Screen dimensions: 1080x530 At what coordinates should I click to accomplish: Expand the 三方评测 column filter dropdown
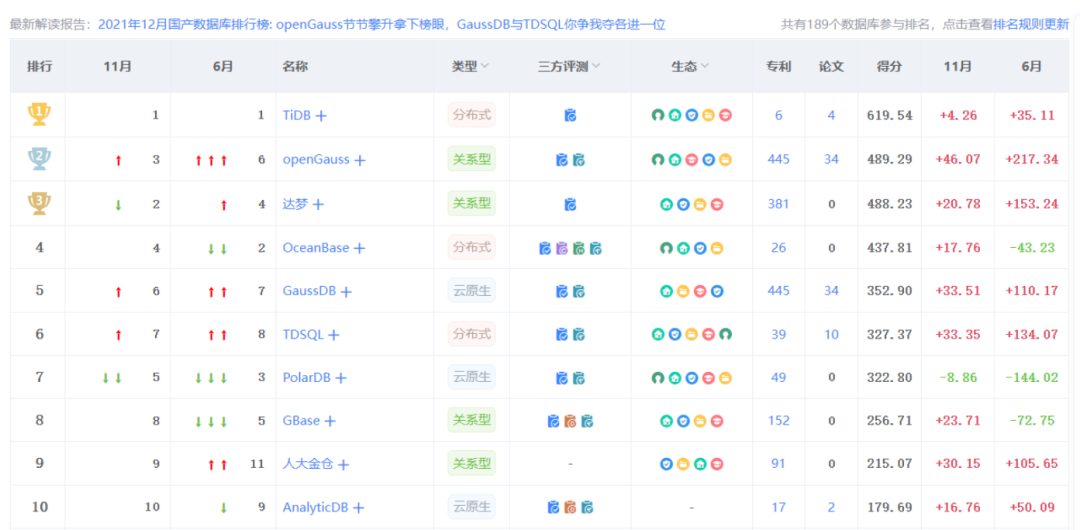click(x=596, y=66)
